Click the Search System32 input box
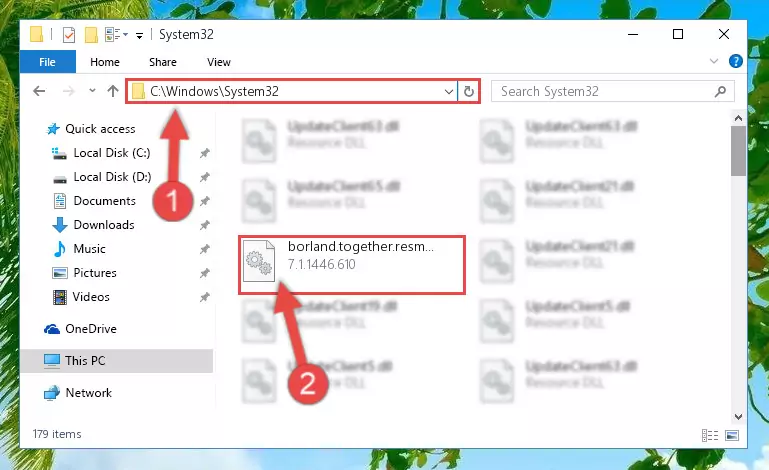This screenshot has width=769, height=470. [603, 92]
